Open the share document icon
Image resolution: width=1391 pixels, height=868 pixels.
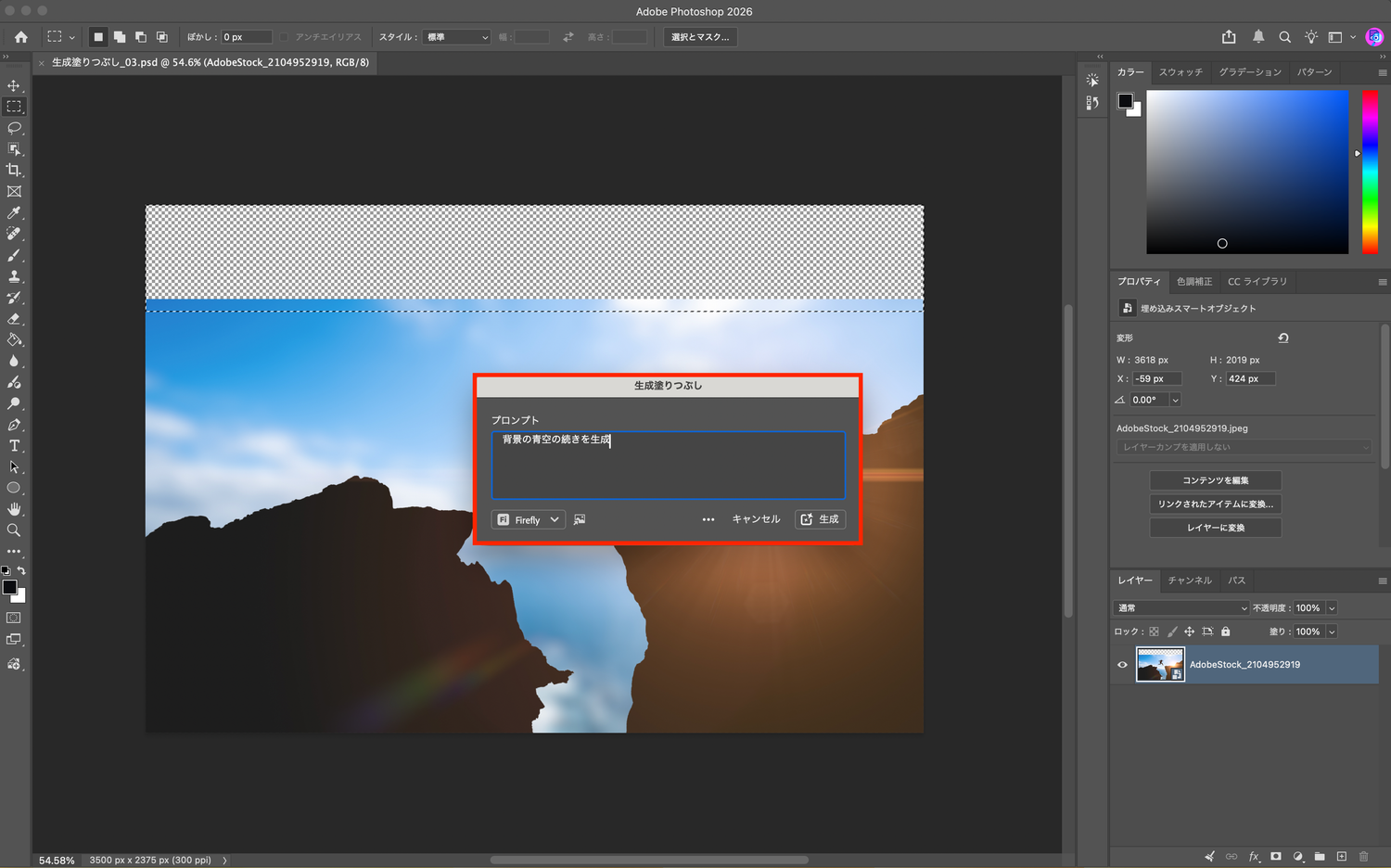(1229, 37)
